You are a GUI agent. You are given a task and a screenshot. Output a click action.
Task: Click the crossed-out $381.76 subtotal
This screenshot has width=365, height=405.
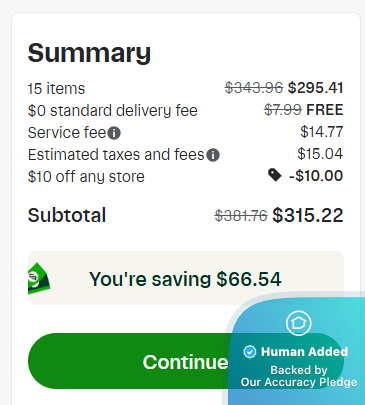[x=241, y=216]
